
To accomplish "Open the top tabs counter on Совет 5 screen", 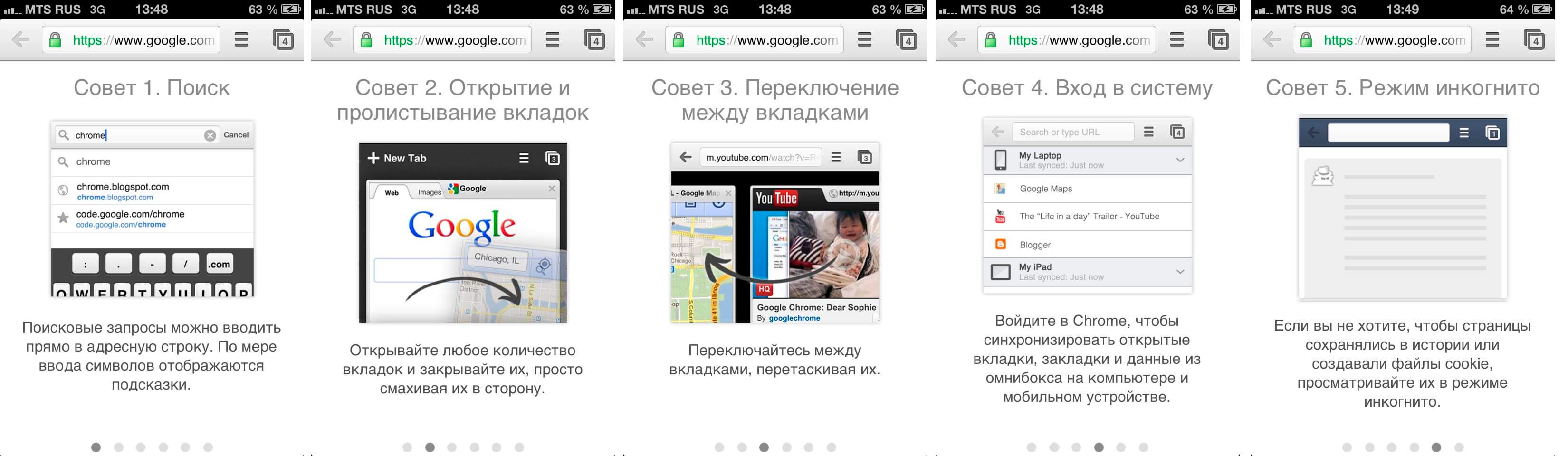I will coord(1534,39).
